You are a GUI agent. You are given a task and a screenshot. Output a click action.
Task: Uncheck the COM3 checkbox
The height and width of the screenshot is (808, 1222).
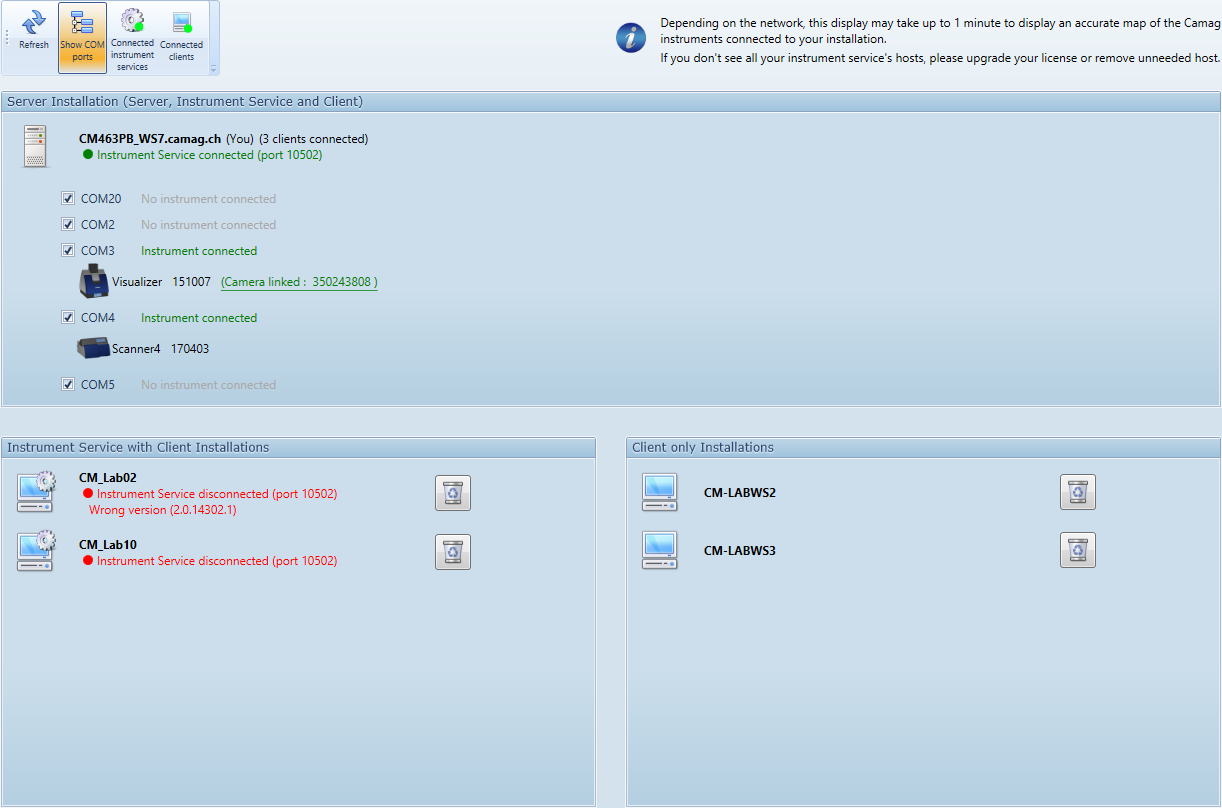pyautogui.click(x=68, y=250)
